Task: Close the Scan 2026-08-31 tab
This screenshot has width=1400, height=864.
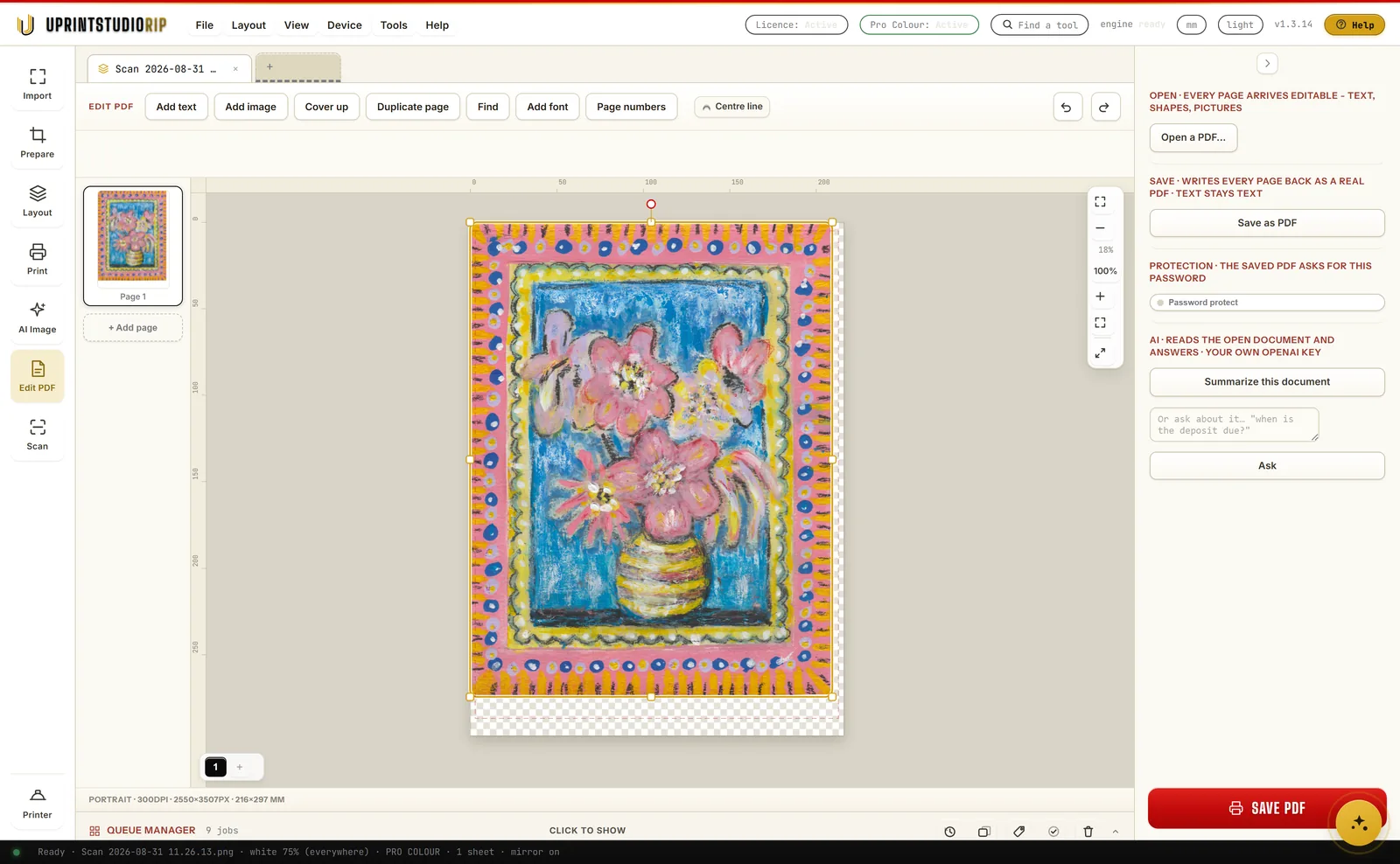Action: (x=235, y=69)
